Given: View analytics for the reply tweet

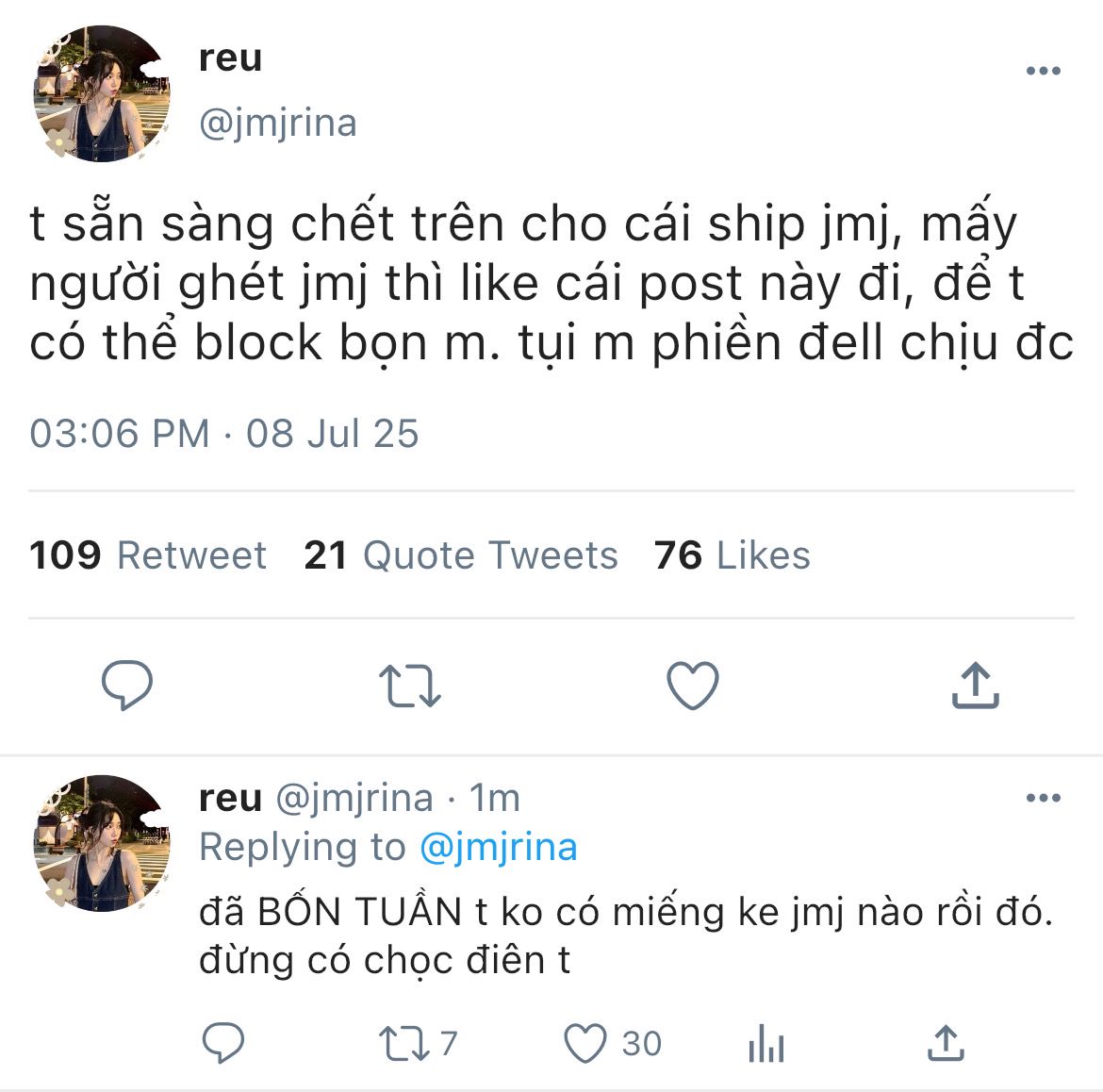Looking at the screenshot, I should [766, 1045].
